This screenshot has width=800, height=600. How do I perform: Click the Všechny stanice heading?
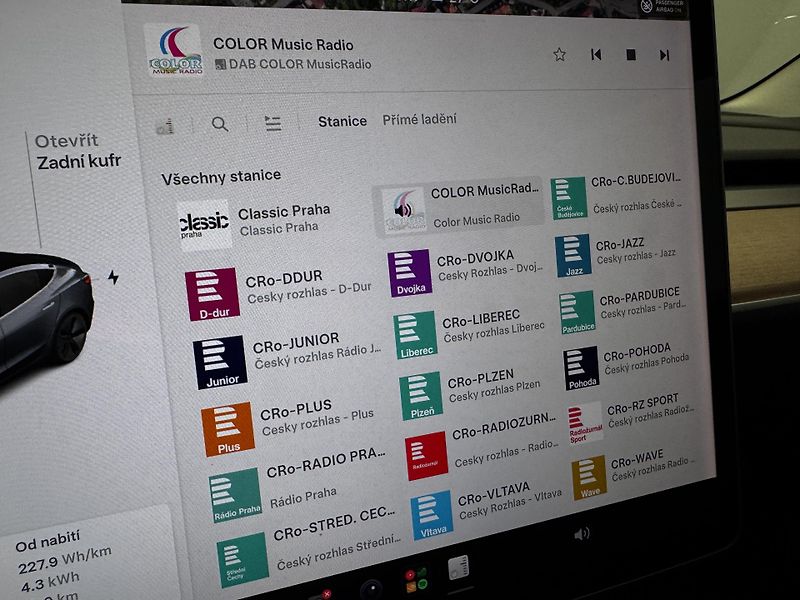221,177
